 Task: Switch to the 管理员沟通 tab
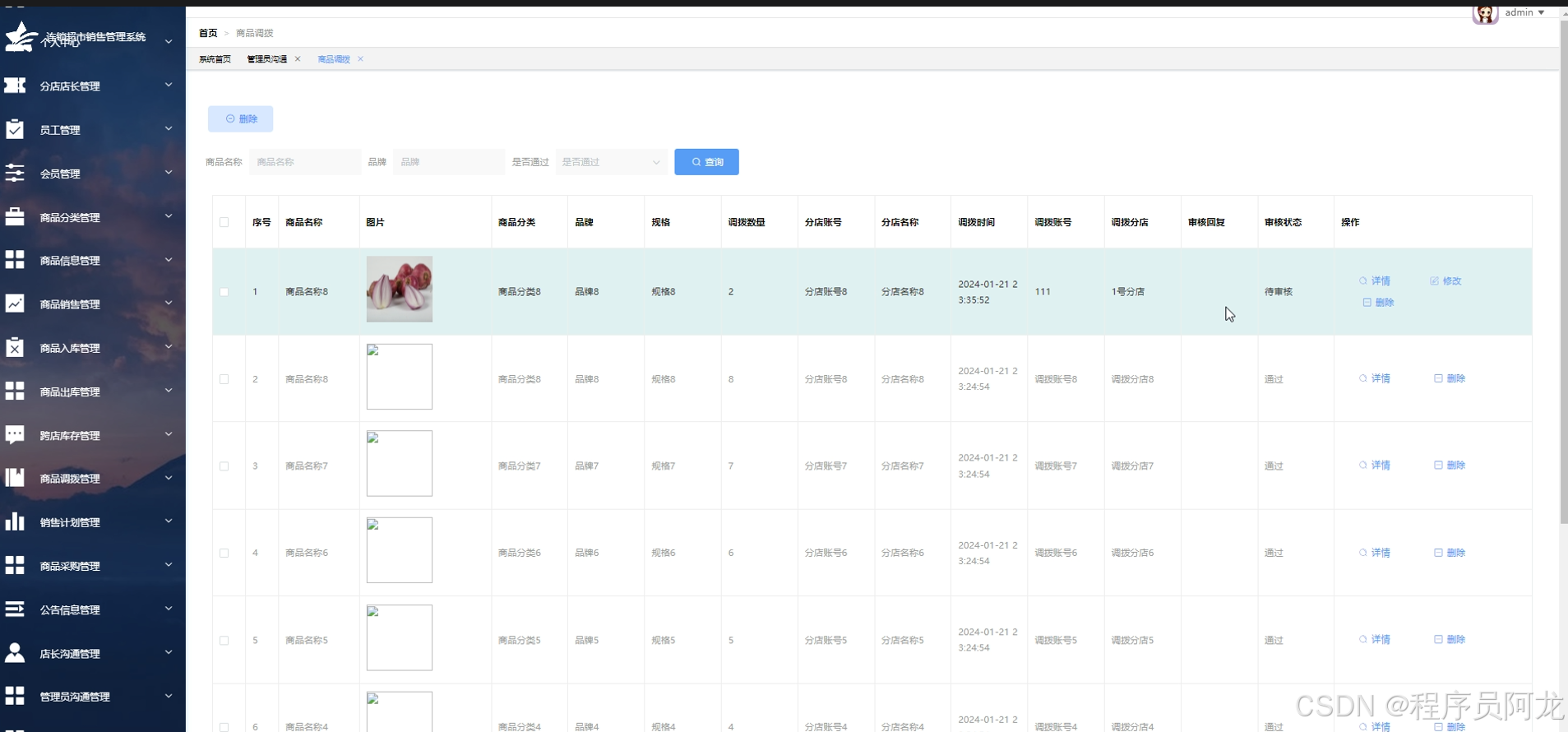click(x=267, y=59)
